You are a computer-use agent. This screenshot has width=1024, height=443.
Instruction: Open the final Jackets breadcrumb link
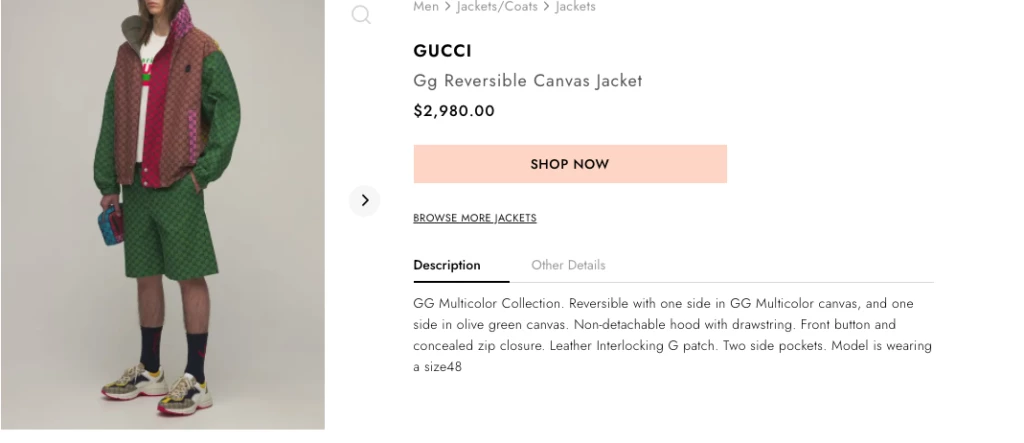tap(575, 7)
